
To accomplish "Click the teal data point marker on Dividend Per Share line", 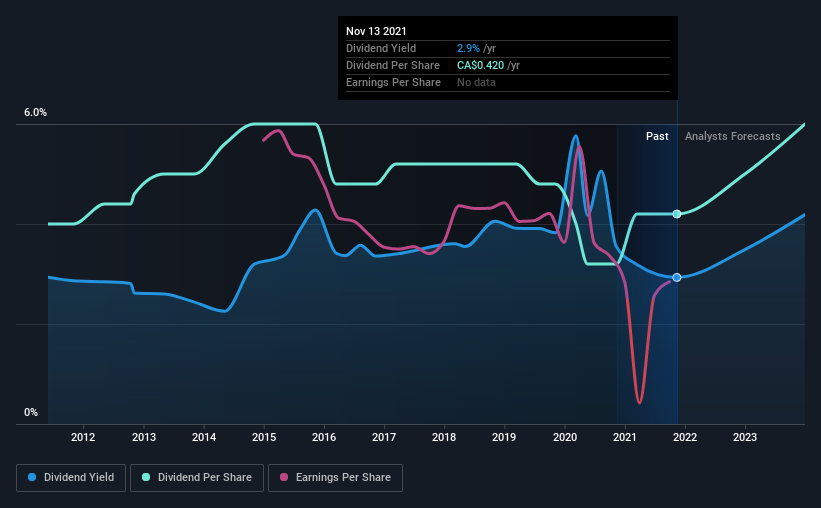I will point(677,214).
